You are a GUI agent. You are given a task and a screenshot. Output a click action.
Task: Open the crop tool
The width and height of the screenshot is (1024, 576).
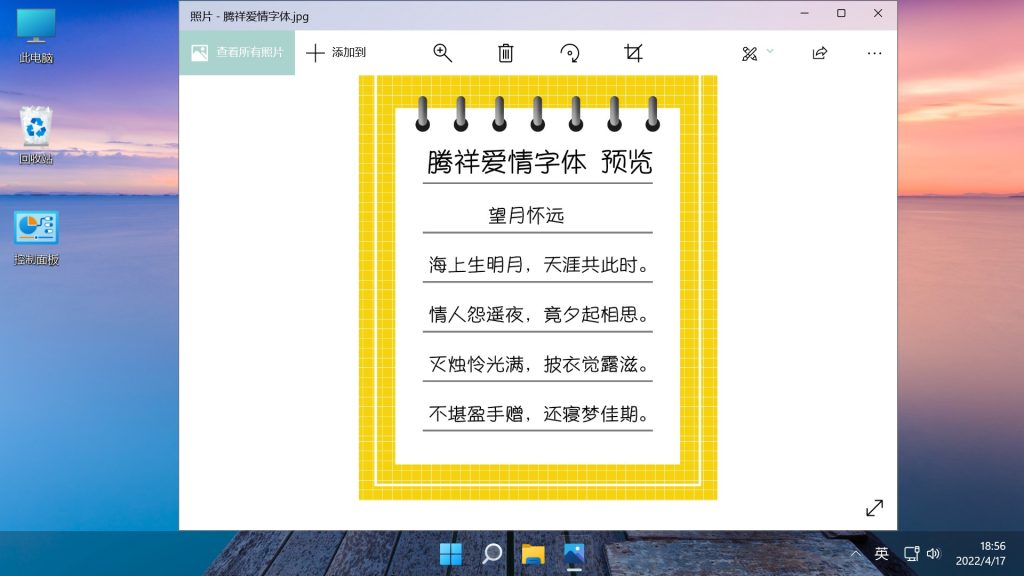tap(633, 53)
